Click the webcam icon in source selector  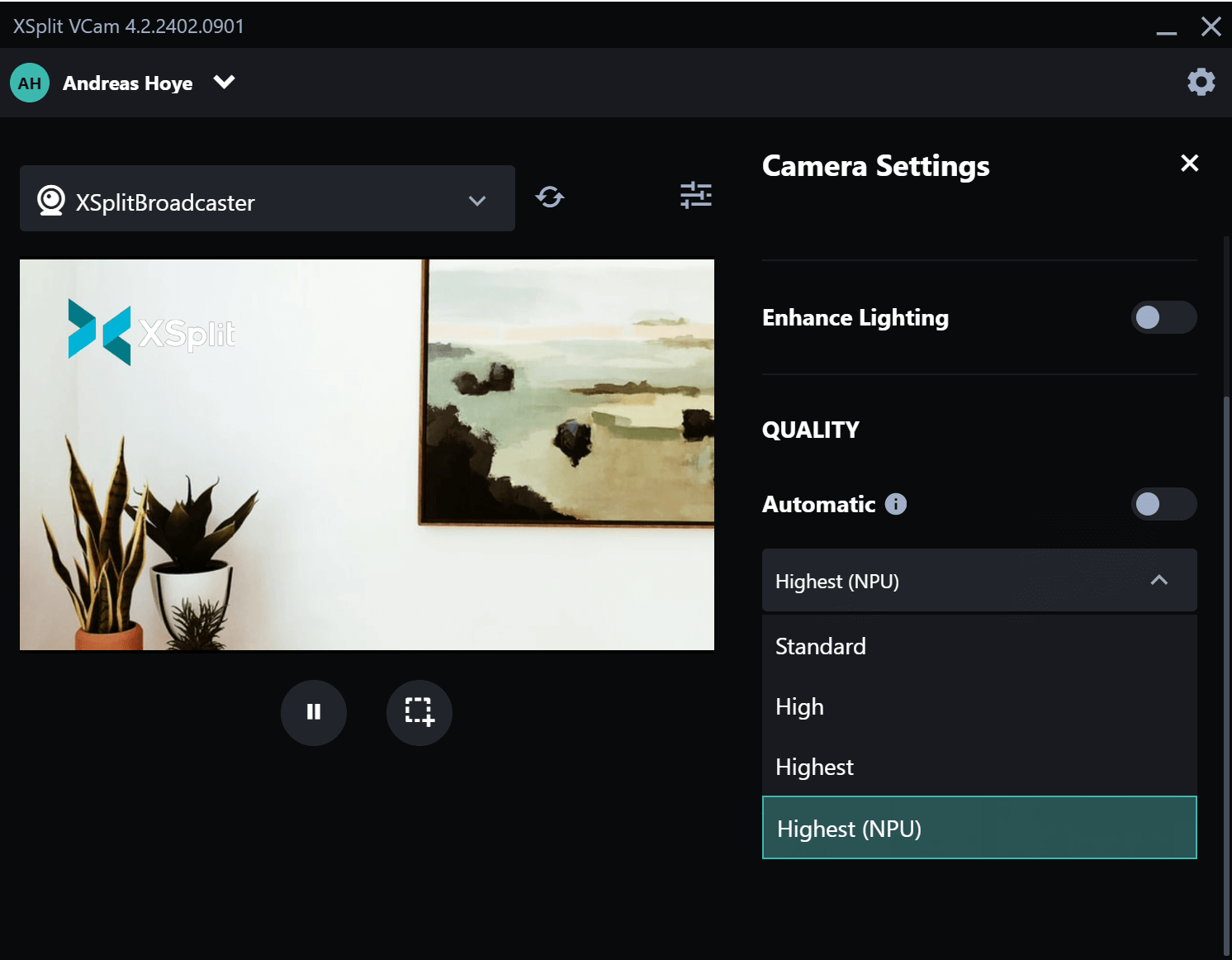[51, 200]
